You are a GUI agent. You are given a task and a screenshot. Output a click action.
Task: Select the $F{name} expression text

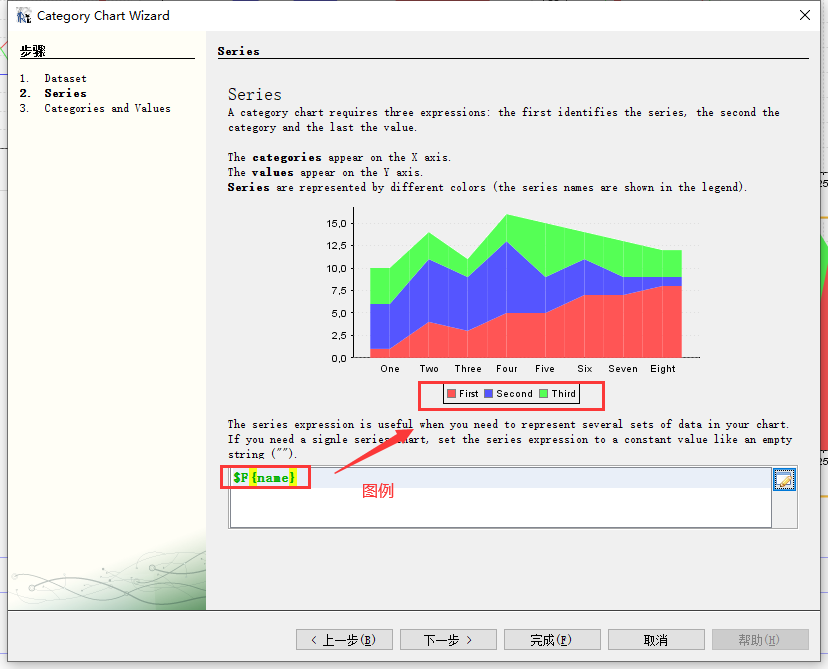(x=265, y=478)
